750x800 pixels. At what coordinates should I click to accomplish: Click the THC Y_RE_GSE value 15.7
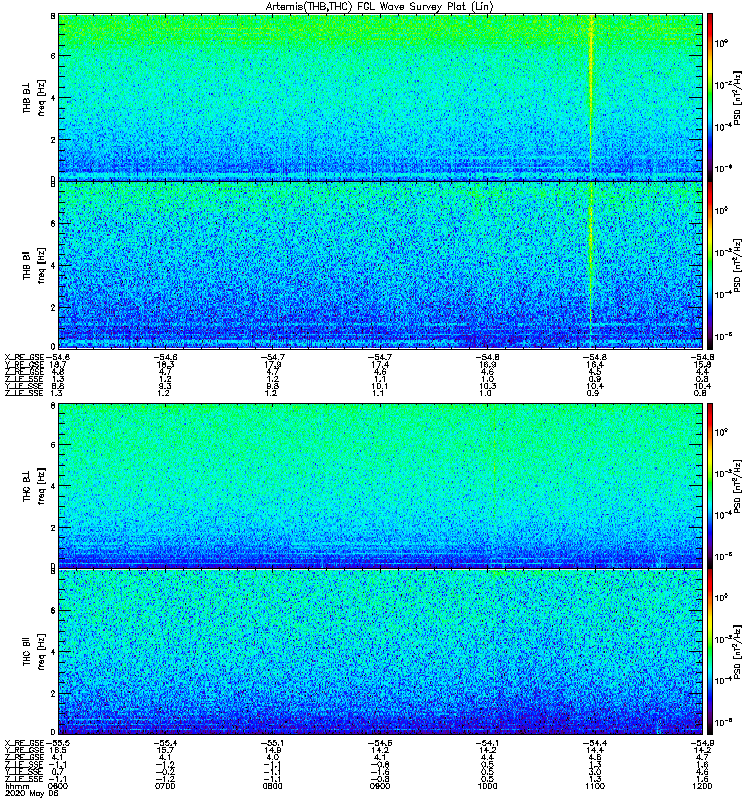[x=165, y=750]
